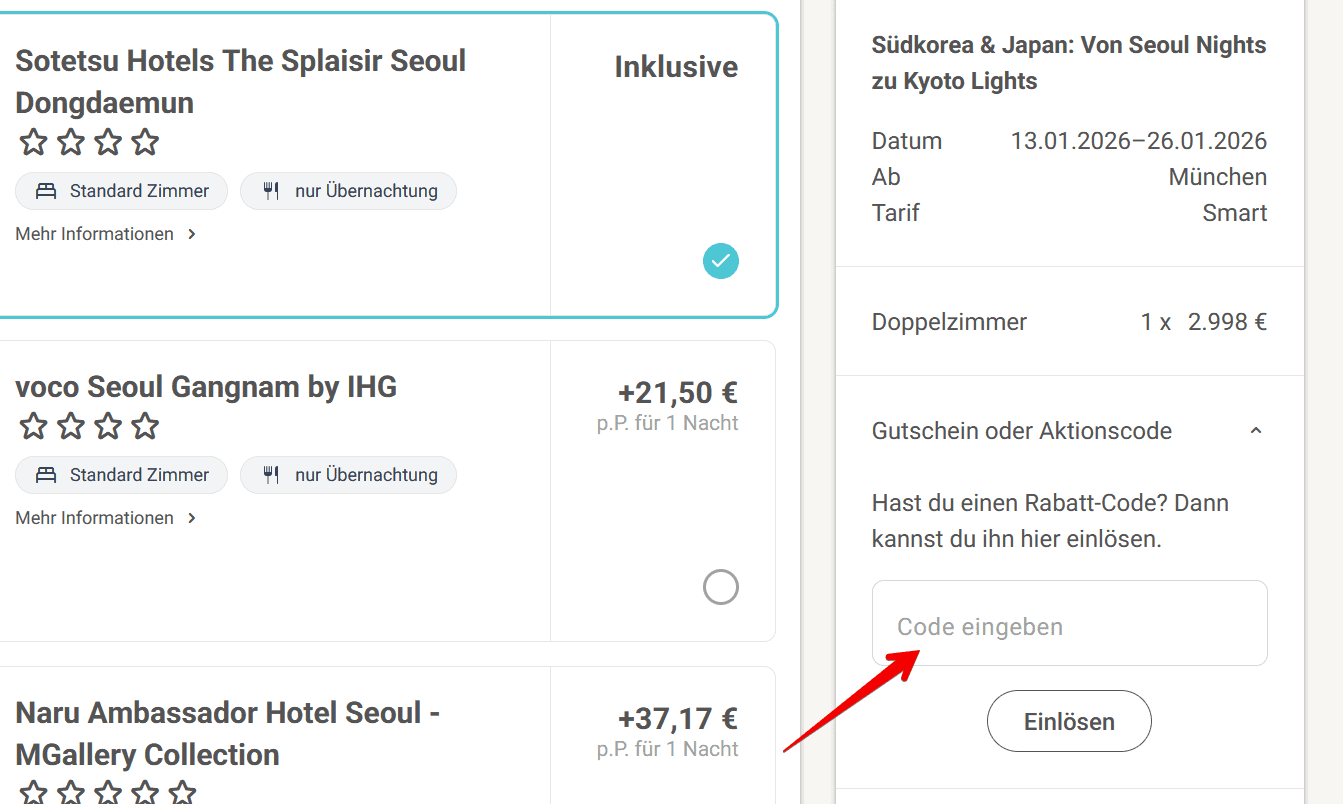Collapse the Gutschein oder Aktionscode section
The width and height of the screenshot is (1343, 804).
pos(1256,431)
